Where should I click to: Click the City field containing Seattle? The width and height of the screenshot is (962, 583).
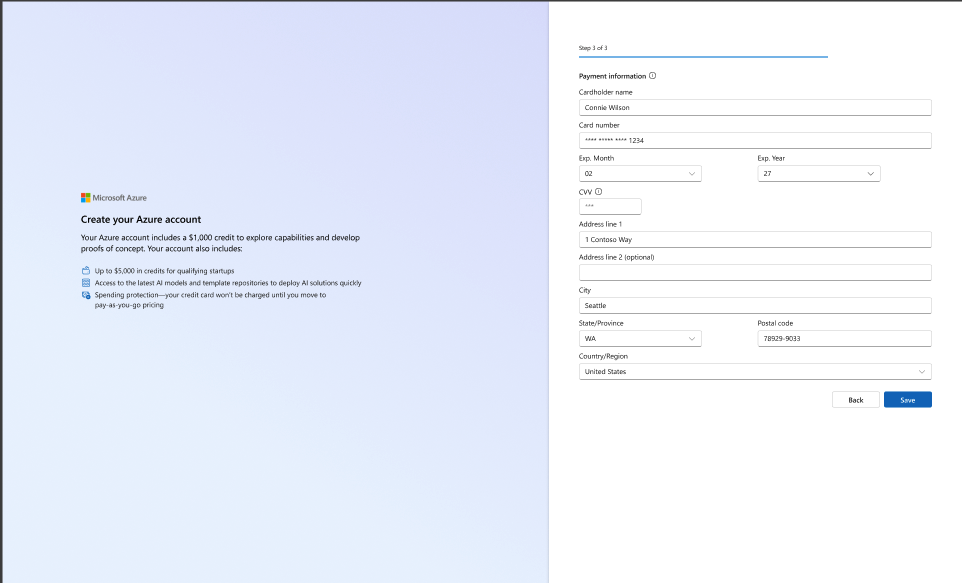(x=755, y=306)
